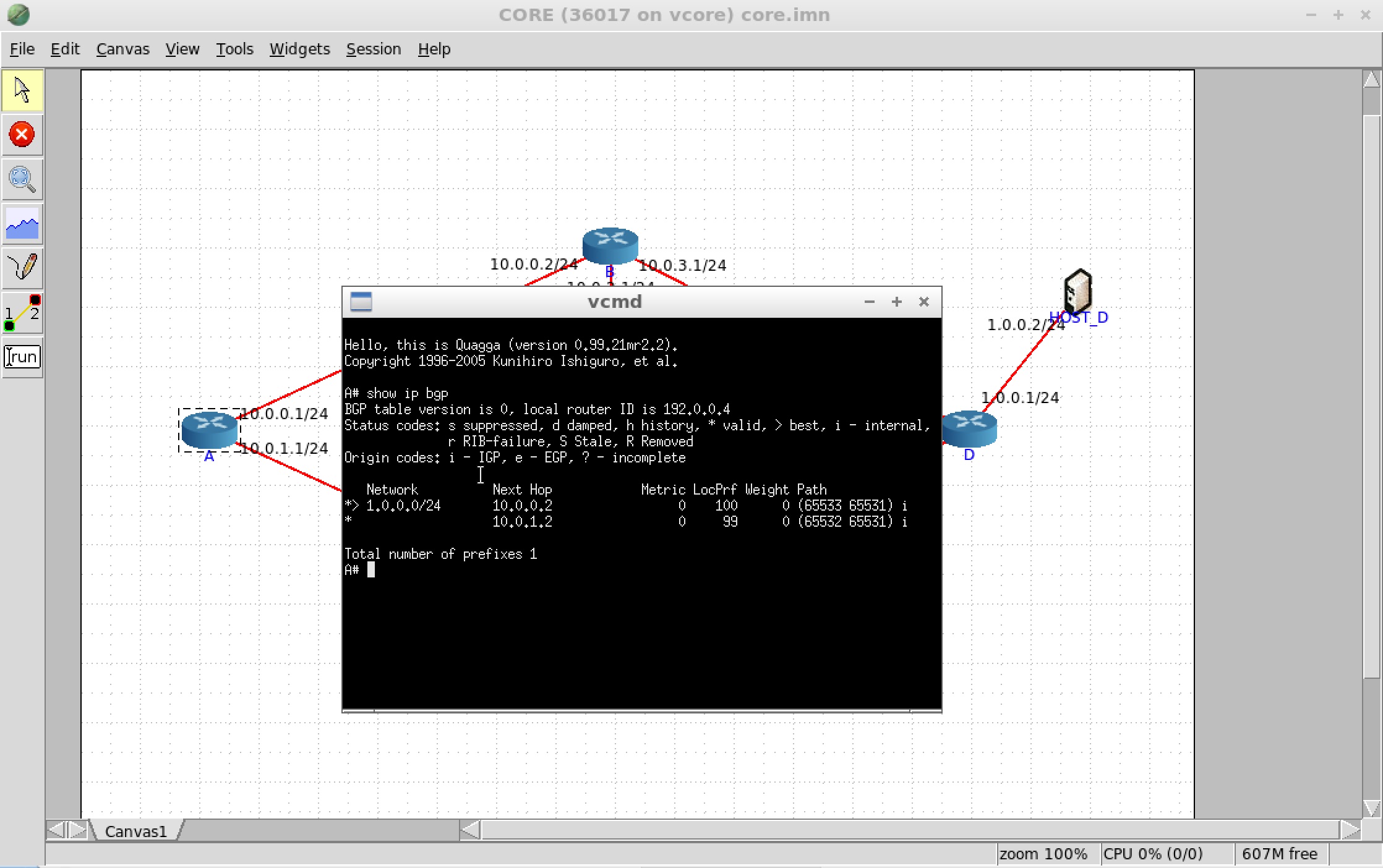Image resolution: width=1383 pixels, height=868 pixels.
Task: Open the Canvas menu
Action: tap(122, 49)
